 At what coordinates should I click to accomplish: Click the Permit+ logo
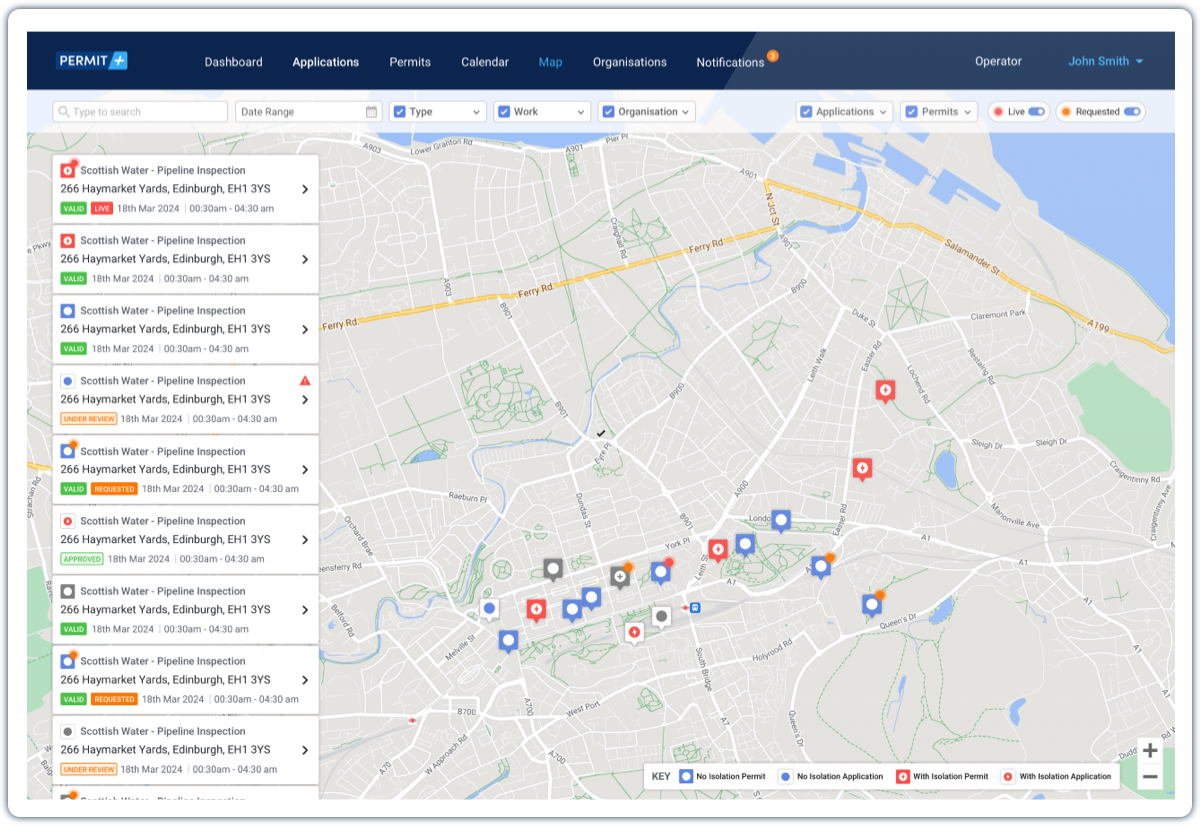pyautogui.click(x=92, y=61)
